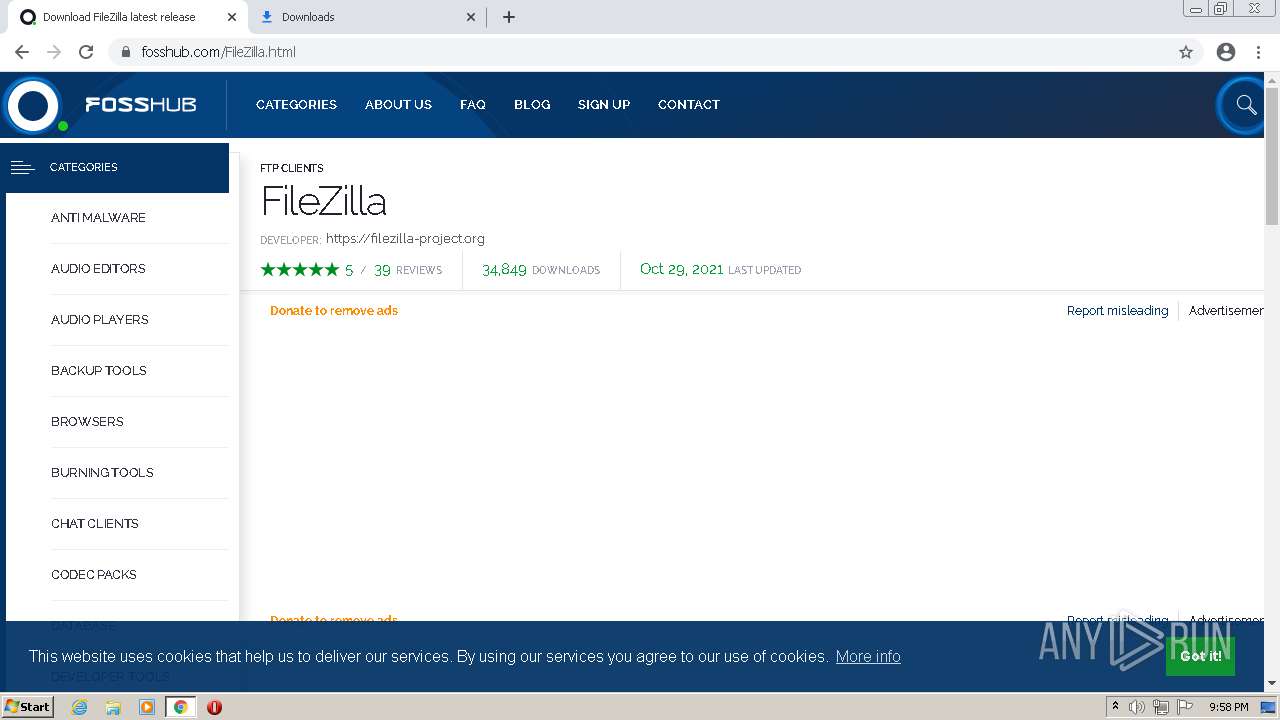This screenshot has width=1280, height=720.
Task: Click the taskbar clock showing 9:58 PM
Action: coord(1228,707)
